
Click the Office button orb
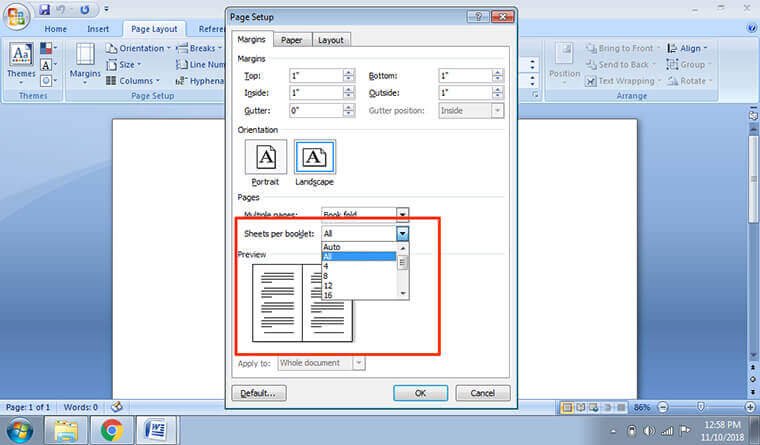pos(16,16)
